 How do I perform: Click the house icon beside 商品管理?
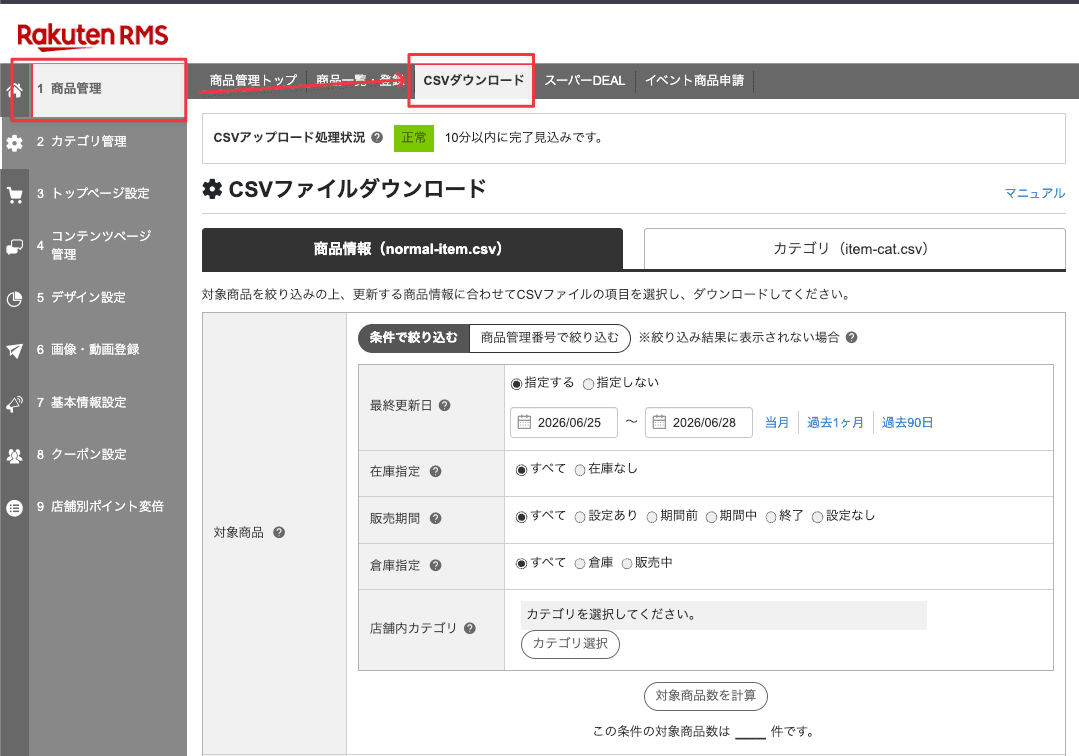[14, 89]
